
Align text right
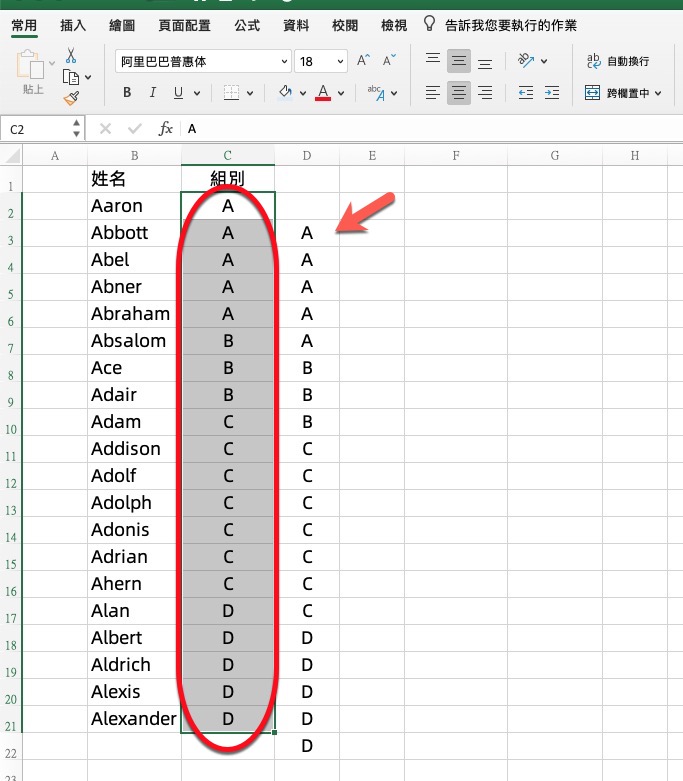(x=485, y=93)
